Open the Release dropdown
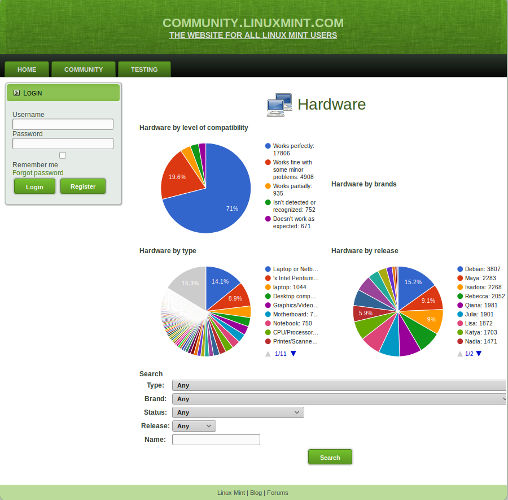The height and width of the screenshot is (500, 508). 194,426
